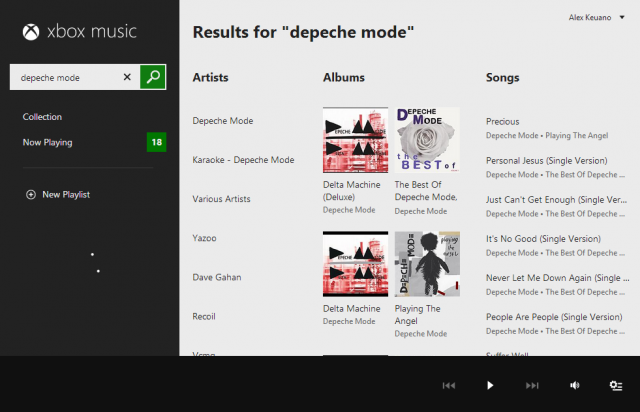
Task: Click the Alex Keuano user name
Action: (x=590, y=17)
